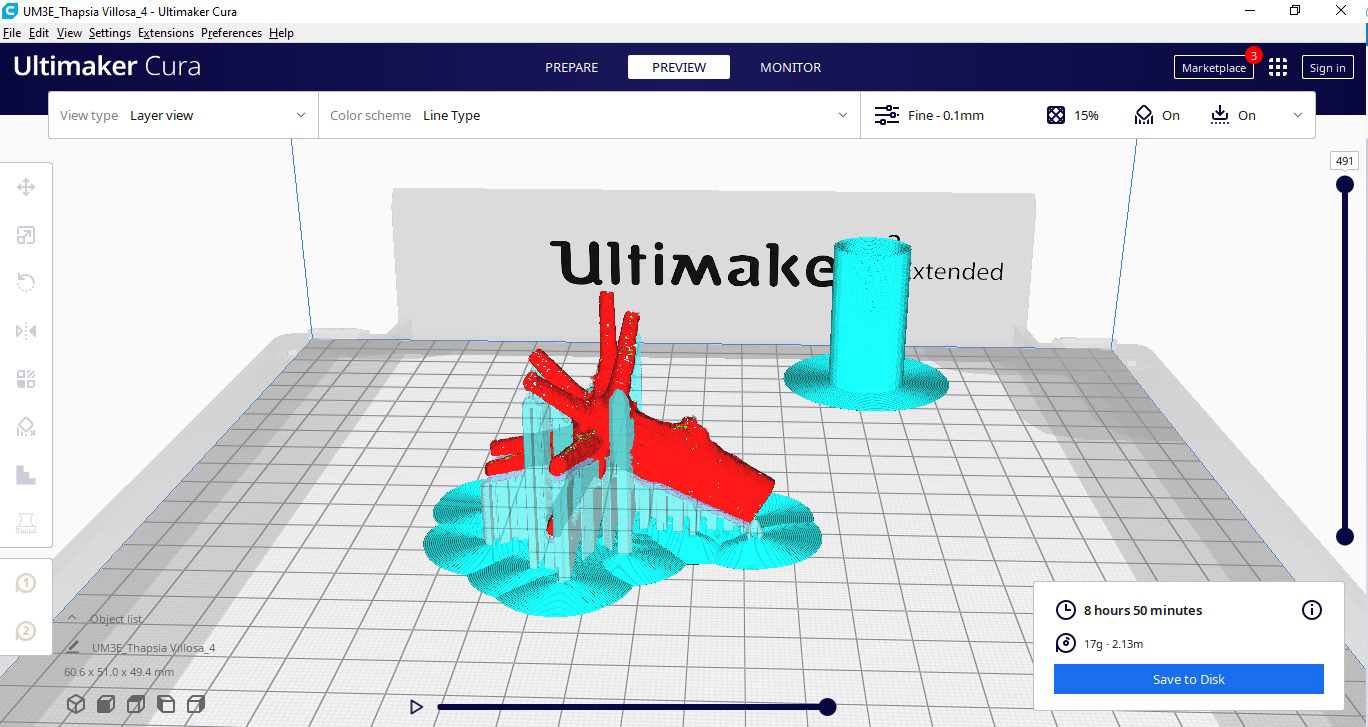Click the simulation path slider handle

(x=827, y=707)
